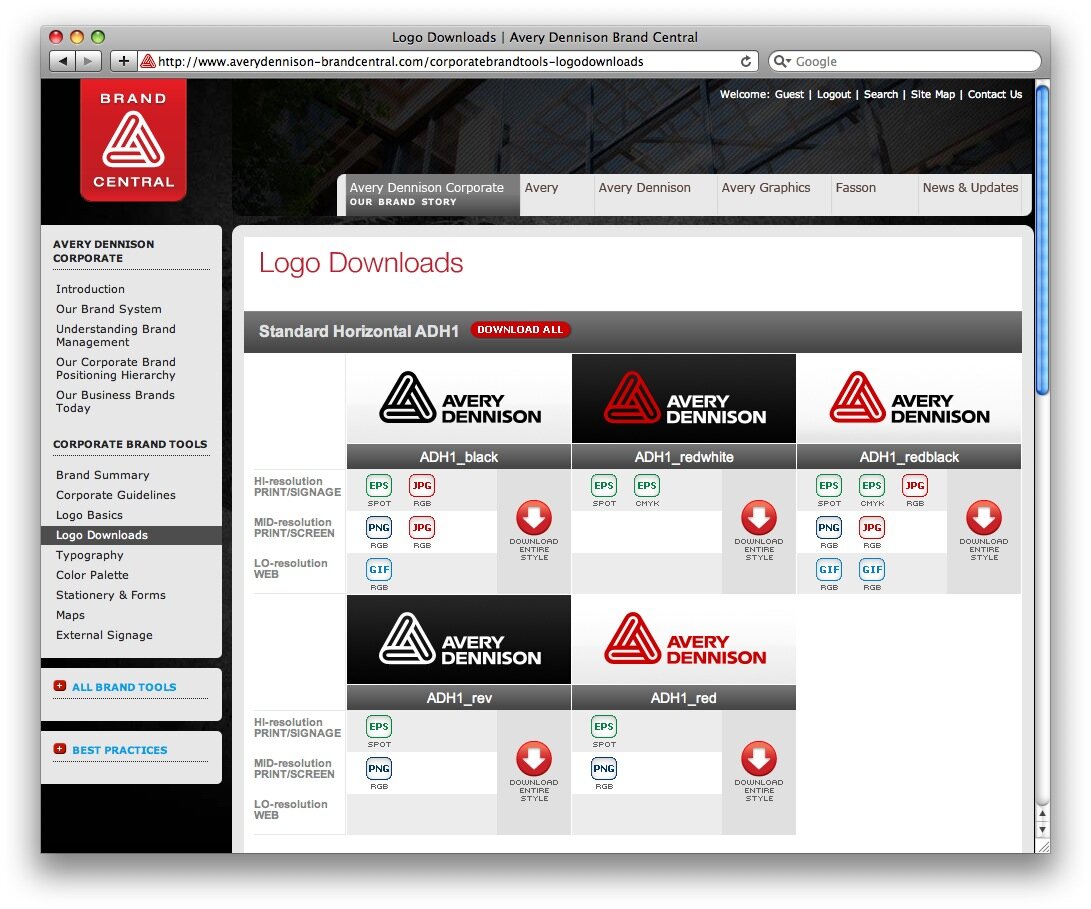Open Stationery & Forms page
1091x909 pixels.
pos(111,595)
